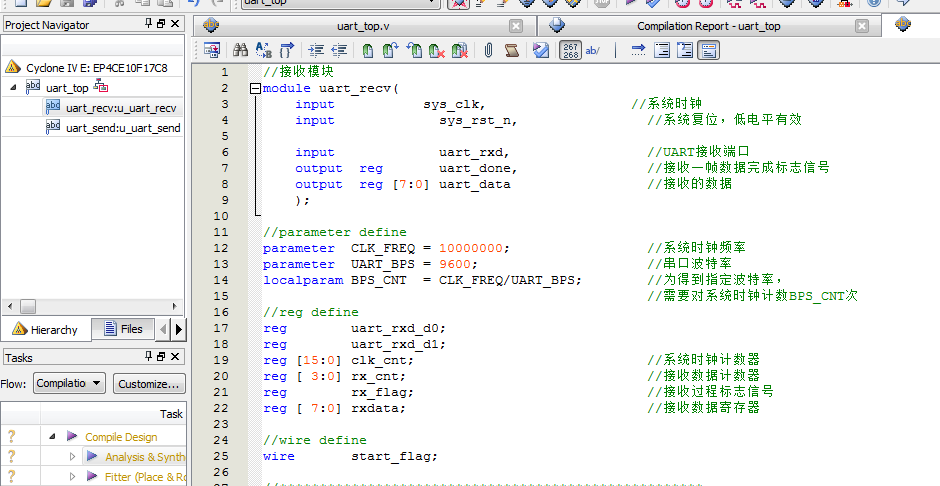Expand the Analysis & Synthesis task
This screenshot has height=486, width=940.
pos(72,457)
